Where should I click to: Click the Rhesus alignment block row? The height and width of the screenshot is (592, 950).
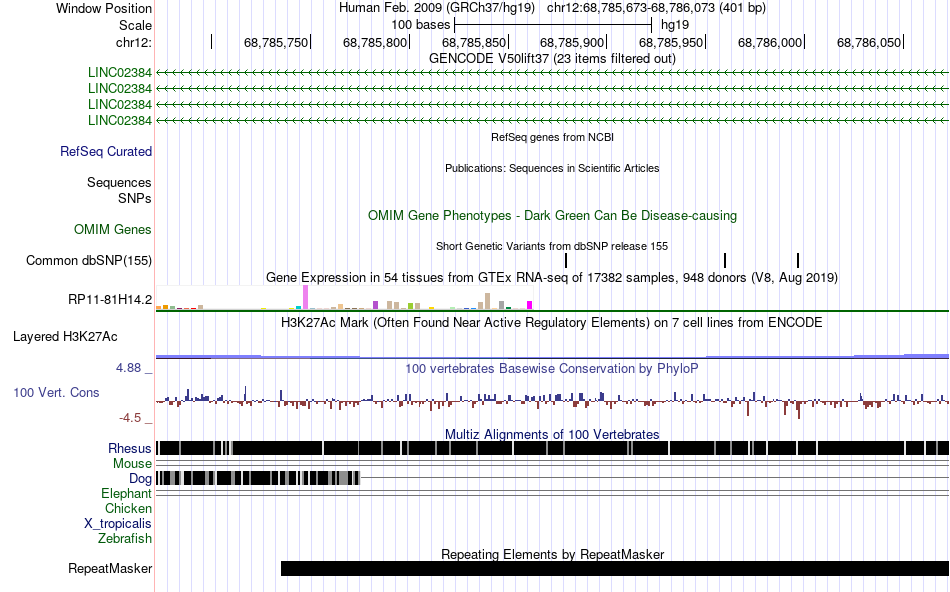click(x=552, y=448)
